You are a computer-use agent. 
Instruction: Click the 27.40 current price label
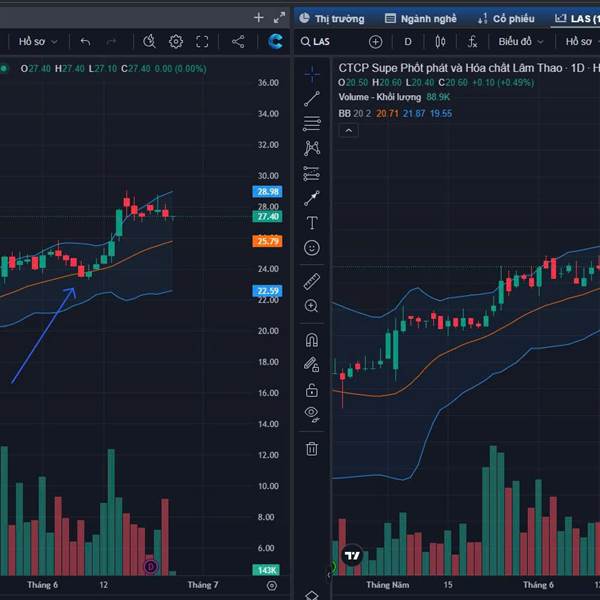click(x=267, y=217)
